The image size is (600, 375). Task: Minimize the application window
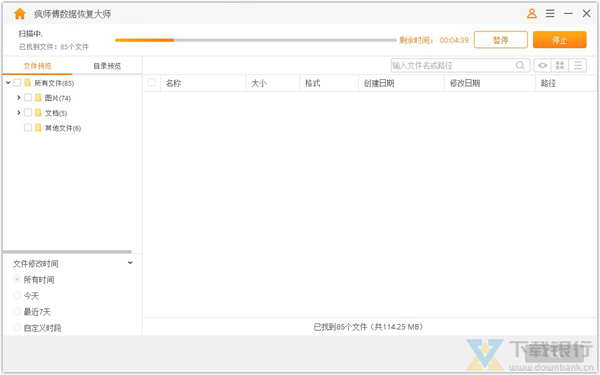pyautogui.click(x=568, y=14)
